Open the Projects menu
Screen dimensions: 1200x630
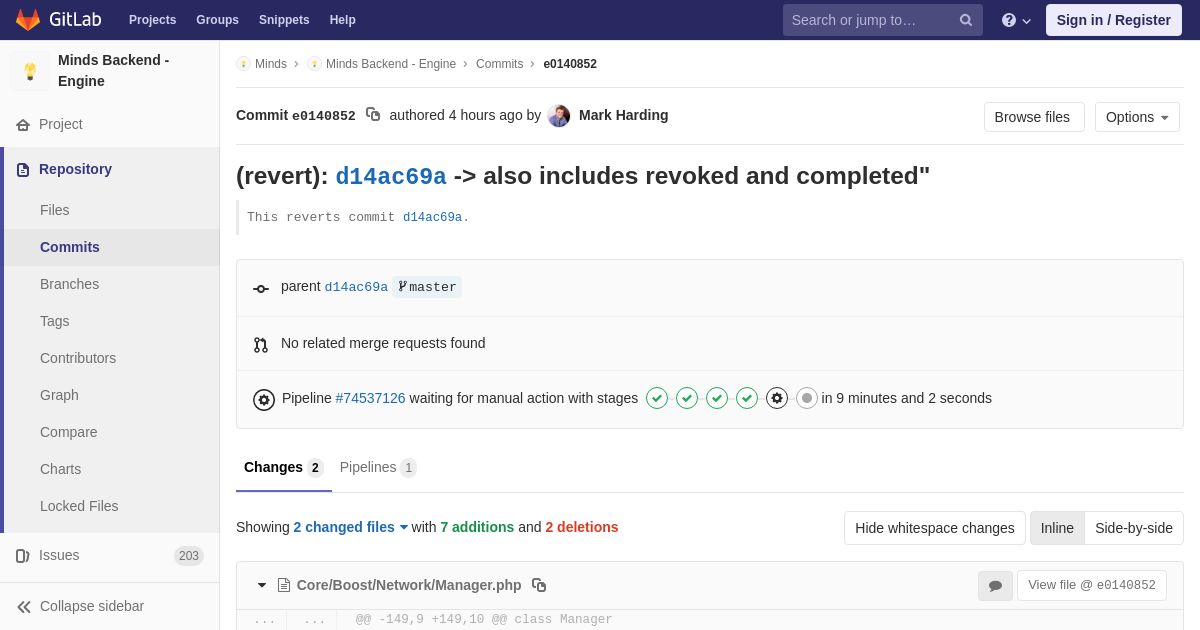click(152, 20)
